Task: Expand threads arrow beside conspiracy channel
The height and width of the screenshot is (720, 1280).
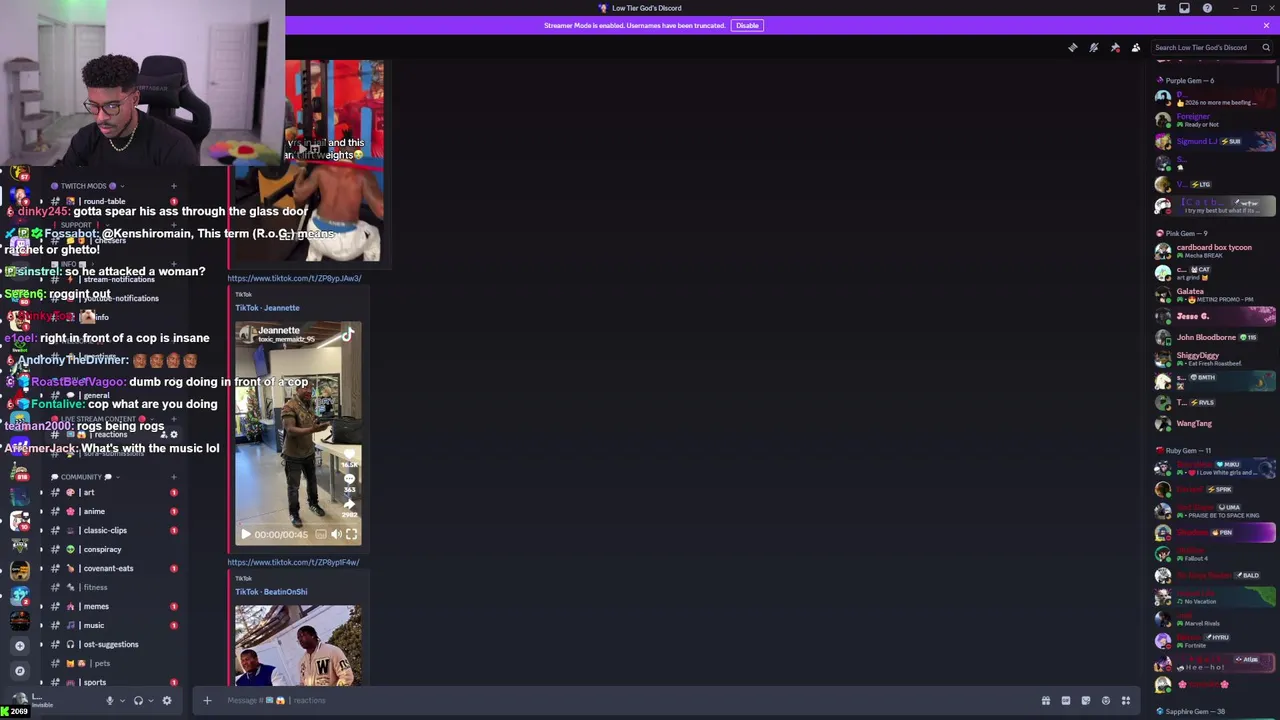Action: pyautogui.click(x=42, y=549)
